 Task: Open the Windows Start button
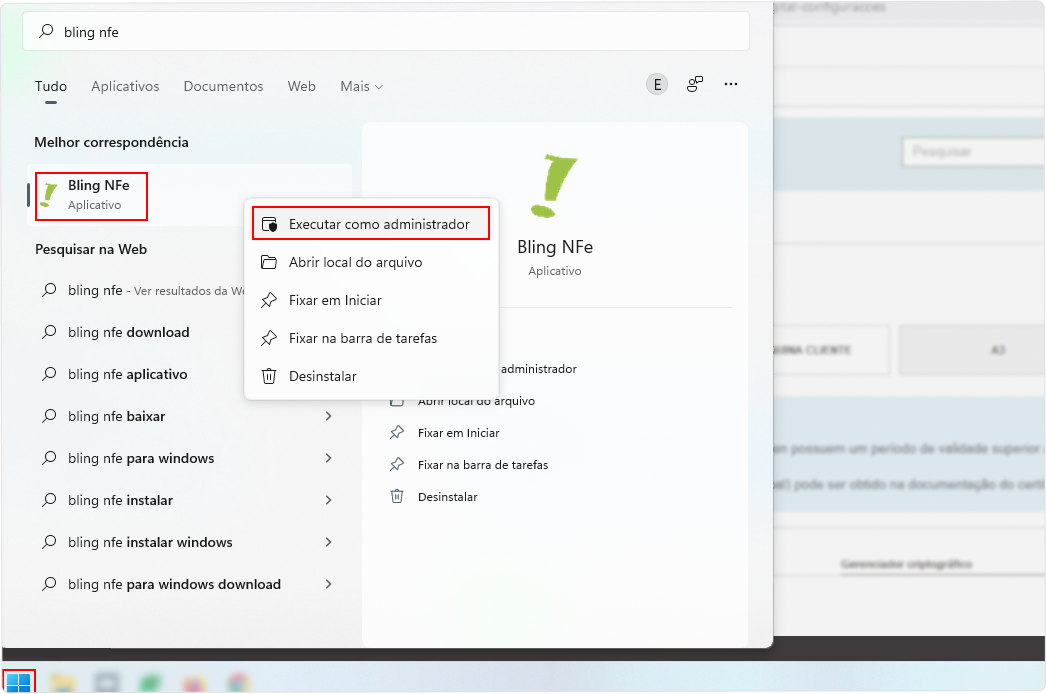(19, 682)
